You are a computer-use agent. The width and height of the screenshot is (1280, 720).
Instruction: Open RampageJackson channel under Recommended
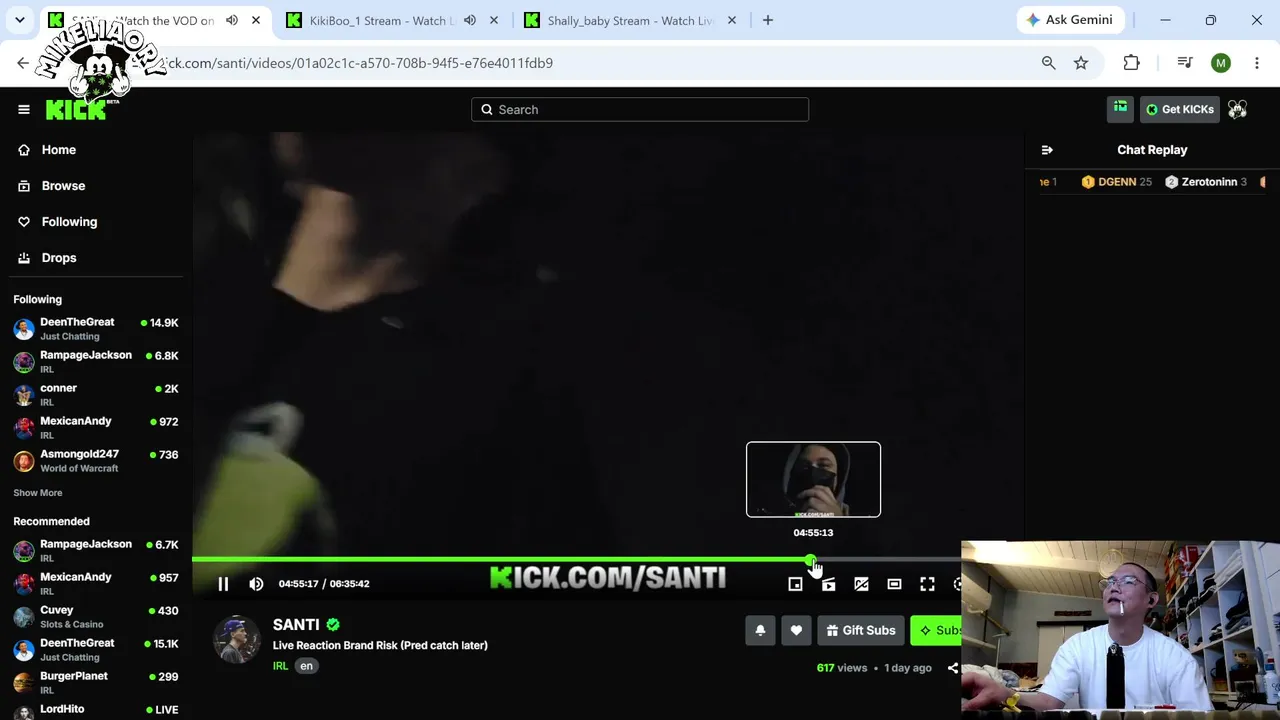[96, 551]
